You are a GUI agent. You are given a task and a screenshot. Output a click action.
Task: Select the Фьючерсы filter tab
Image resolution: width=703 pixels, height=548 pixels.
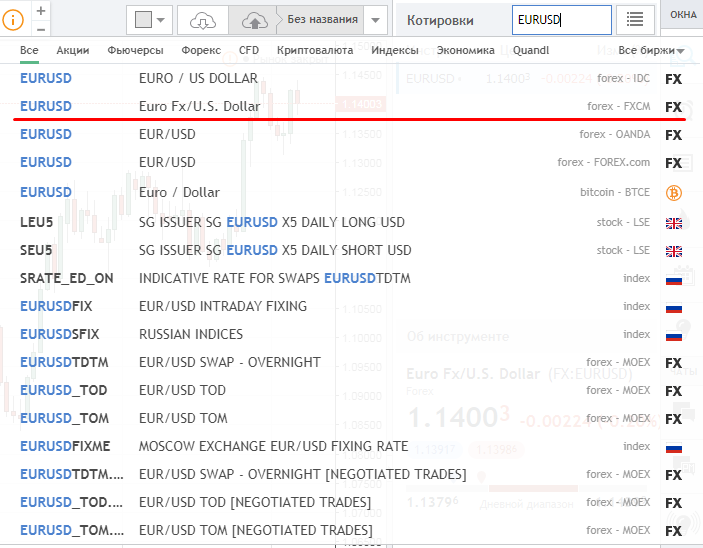point(135,50)
